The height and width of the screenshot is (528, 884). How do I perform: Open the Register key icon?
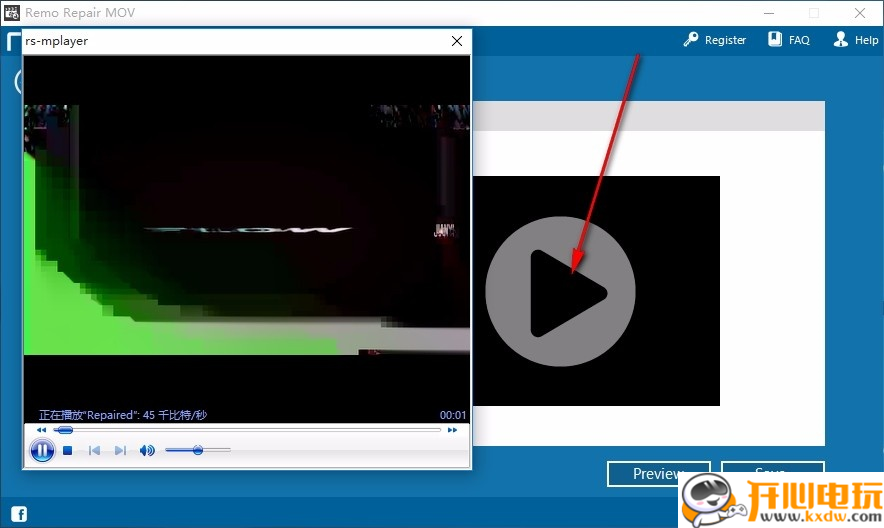pyautogui.click(x=691, y=40)
